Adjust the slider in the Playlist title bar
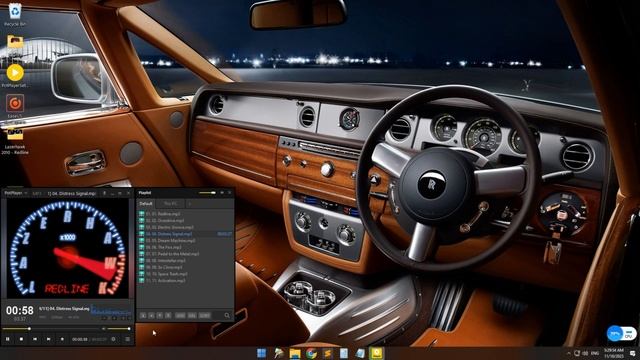The width and height of the screenshot is (640, 360). (x=207, y=193)
